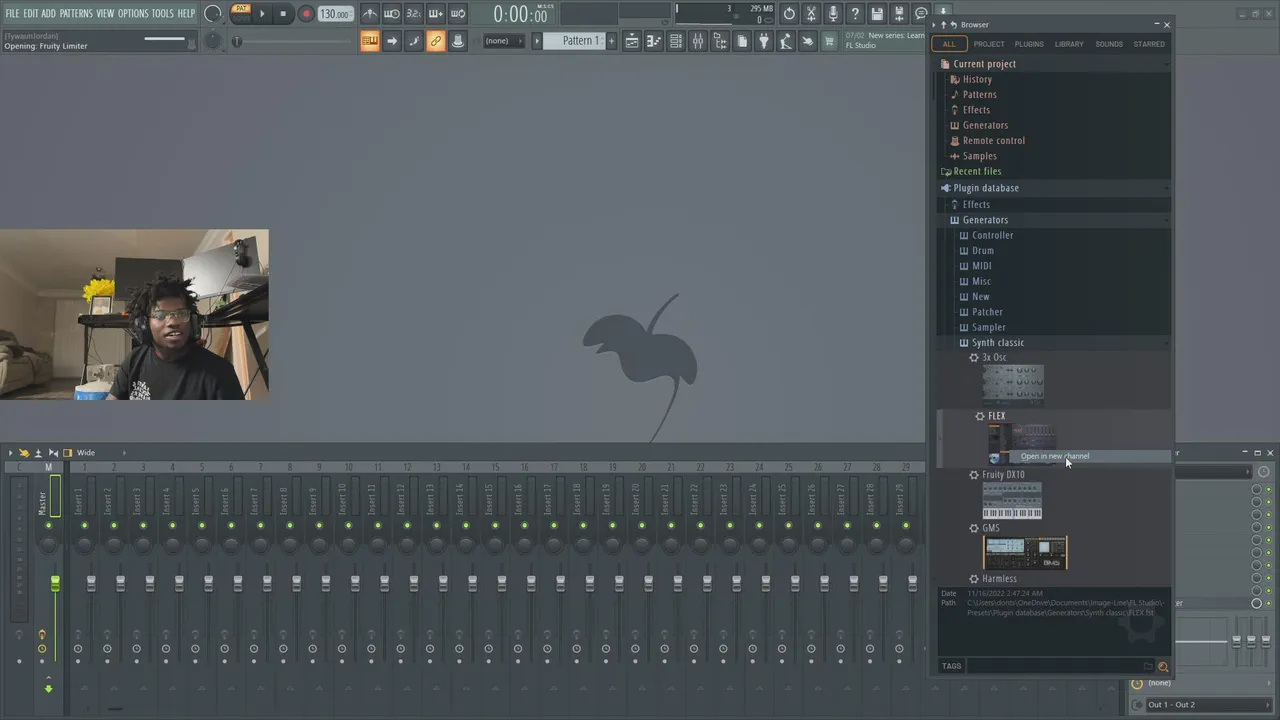Open History in browser tree
The height and width of the screenshot is (720, 1280).
click(977, 79)
